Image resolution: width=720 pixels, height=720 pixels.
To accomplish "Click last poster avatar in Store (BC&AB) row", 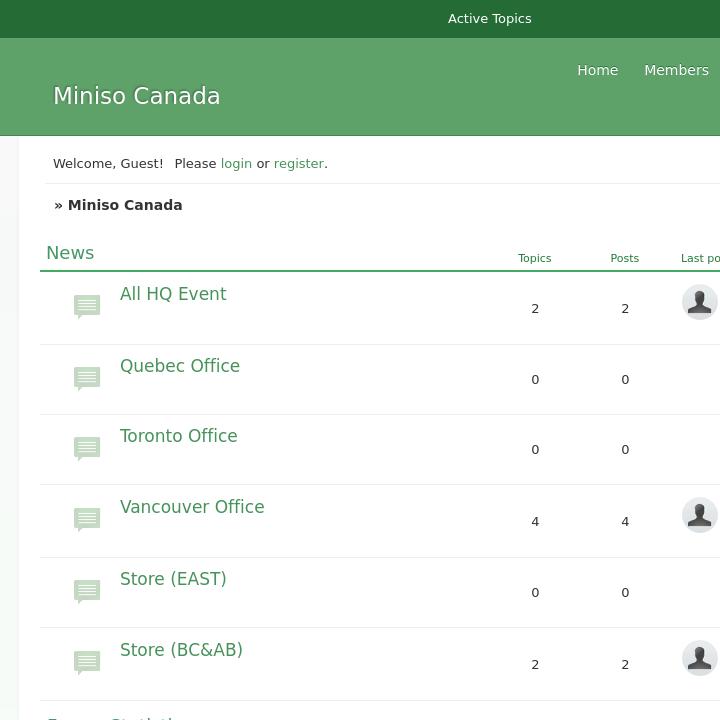I will point(699,658).
